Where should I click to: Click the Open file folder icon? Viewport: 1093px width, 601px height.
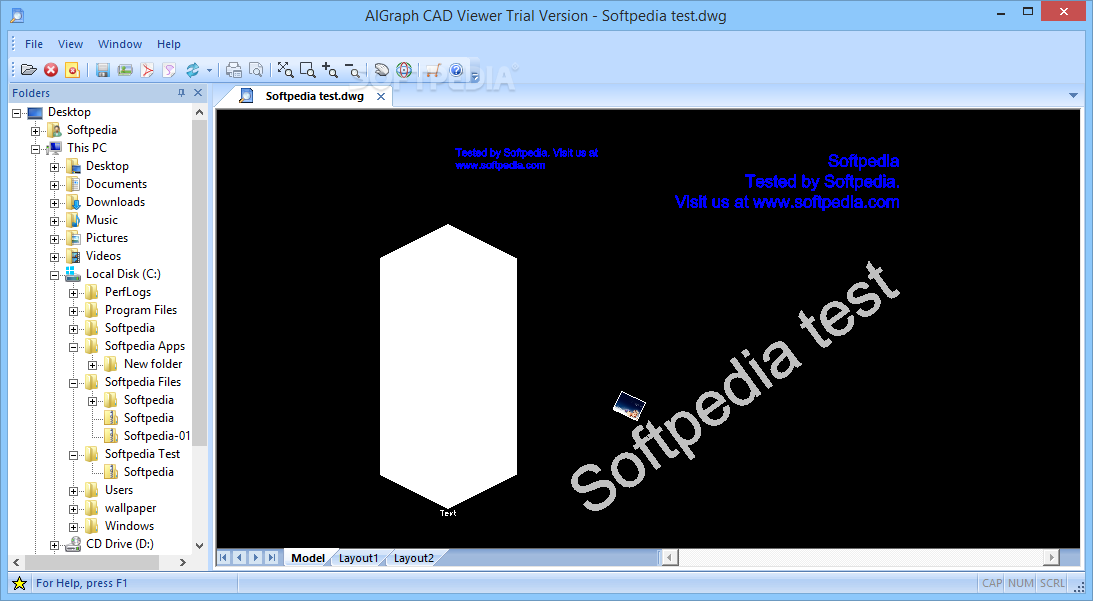(x=29, y=70)
